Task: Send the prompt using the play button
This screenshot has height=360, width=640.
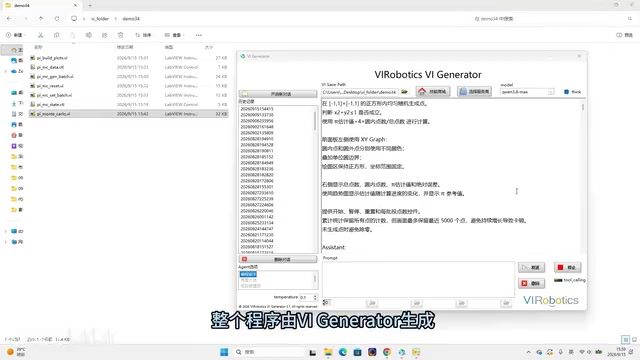Action: pyautogui.click(x=531, y=267)
